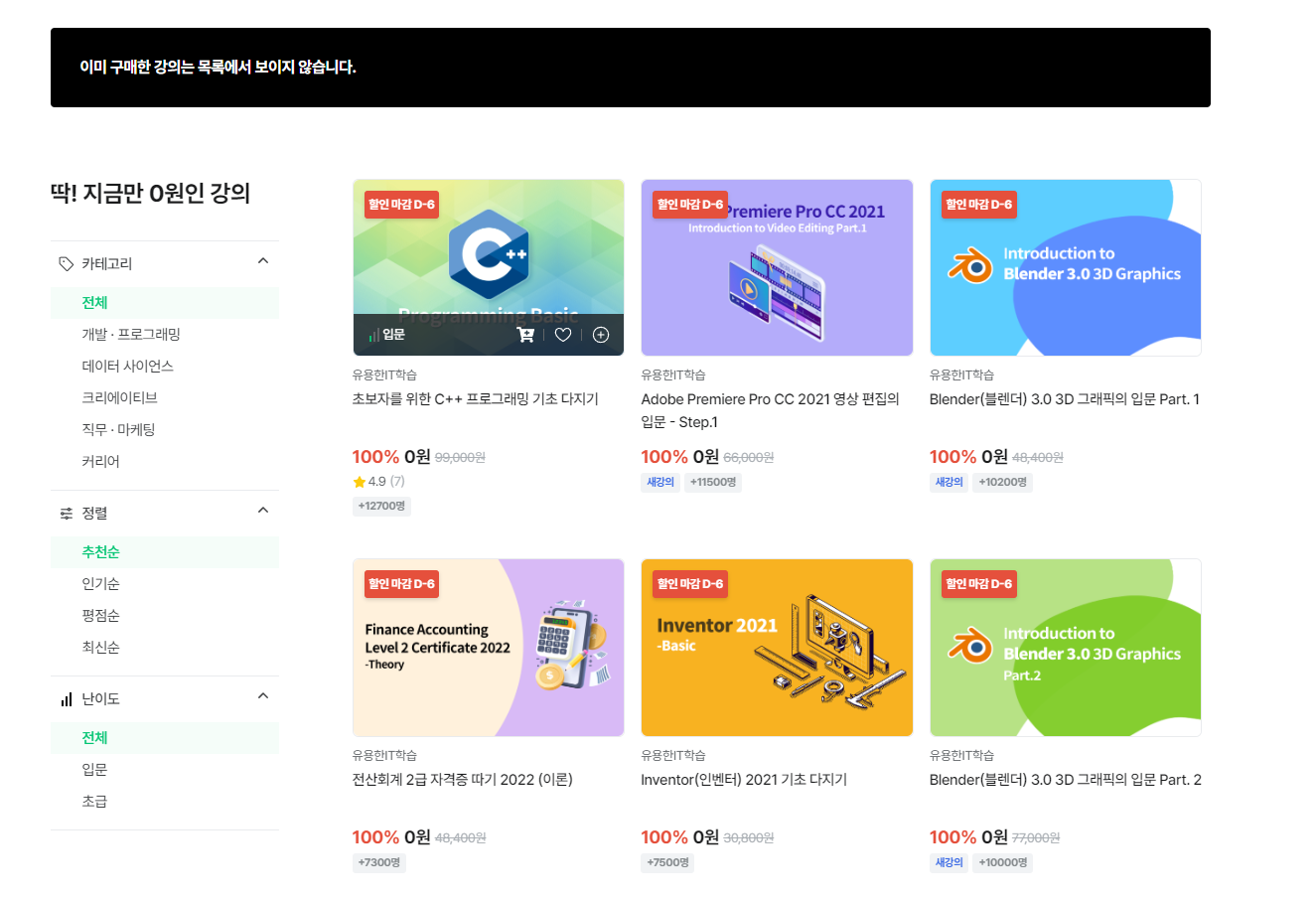This screenshot has height=901, width=1316.
Task: Open Premiere Pro CC 2021 thumbnail
Action: click(777, 267)
